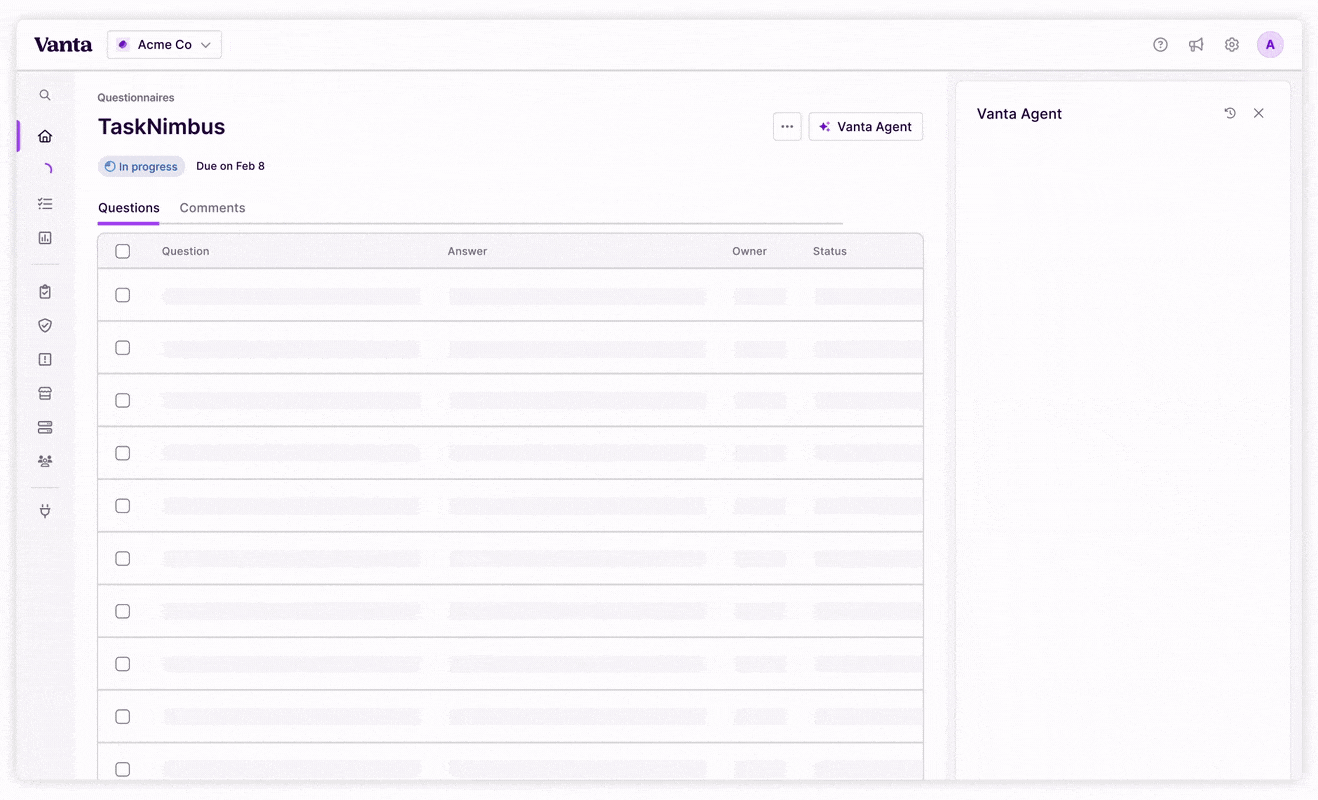Click the Answer column header
Screen dimensions: 1318x800
click(x=467, y=252)
